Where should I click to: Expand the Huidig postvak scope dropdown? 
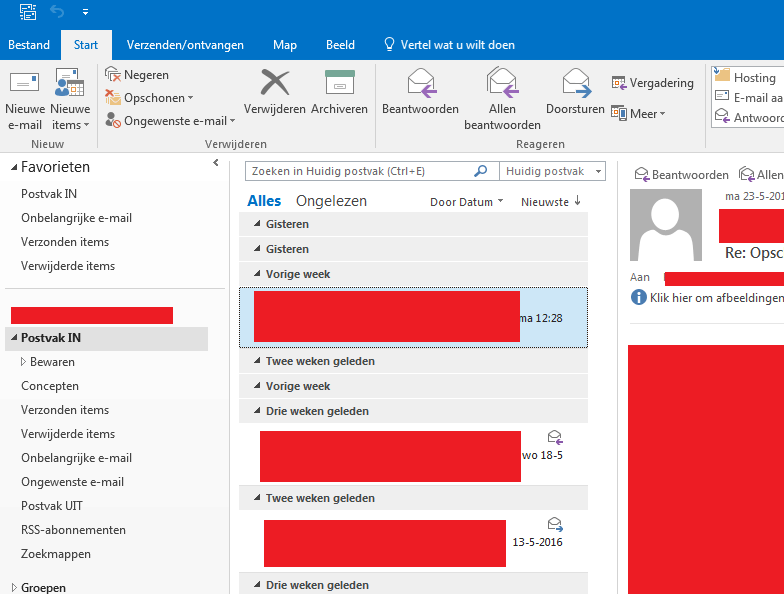pyautogui.click(x=597, y=172)
